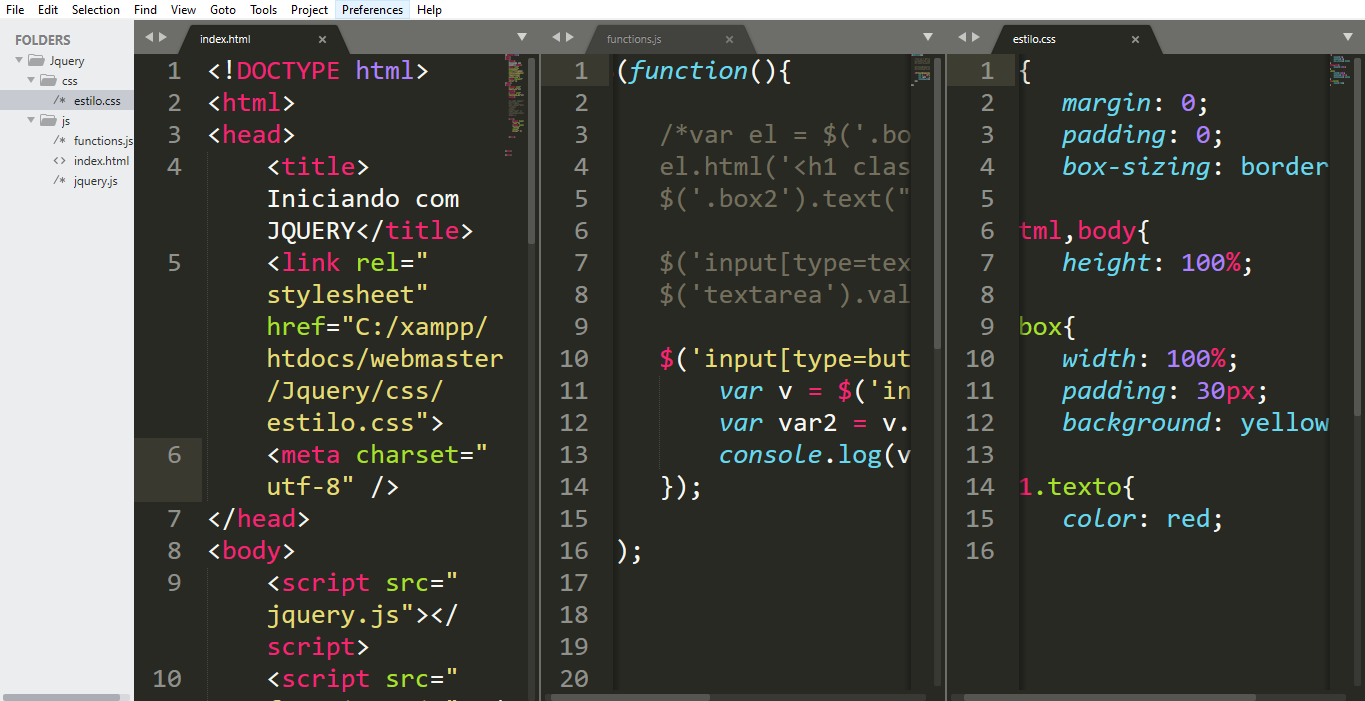Click the 'margin: 0;' declaration
This screenshot has height=701, width=1365.
coord(1135,102)
